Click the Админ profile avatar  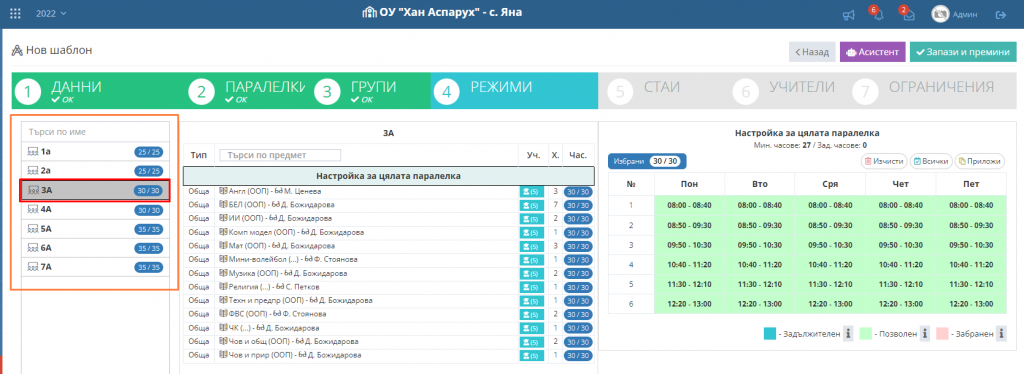(940, 14)
